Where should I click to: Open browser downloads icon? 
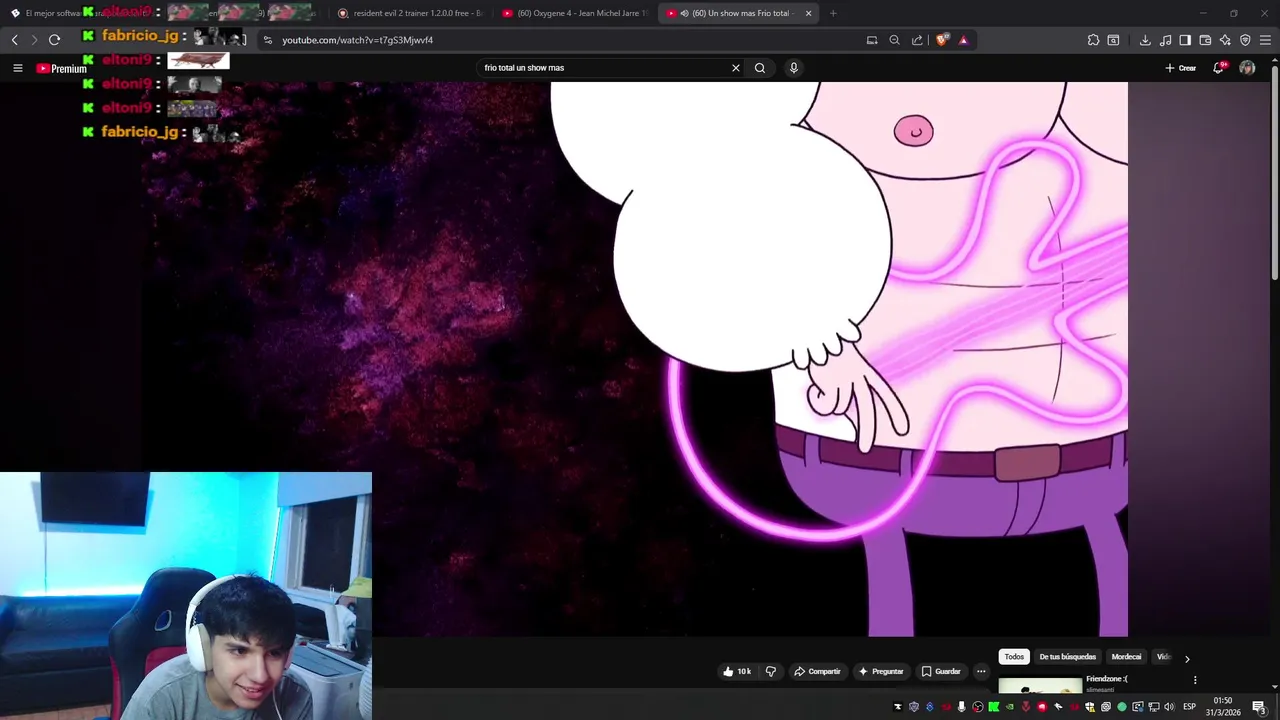click(1145, 40)
